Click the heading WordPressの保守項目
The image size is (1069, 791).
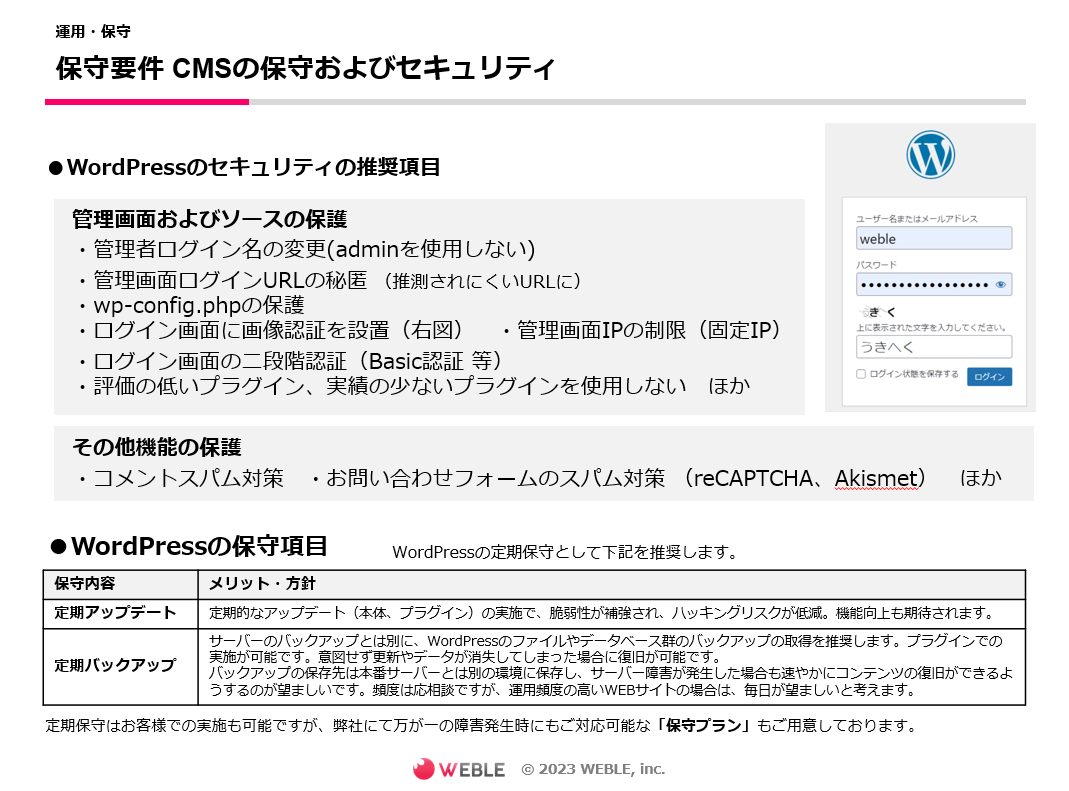point(189,546)
